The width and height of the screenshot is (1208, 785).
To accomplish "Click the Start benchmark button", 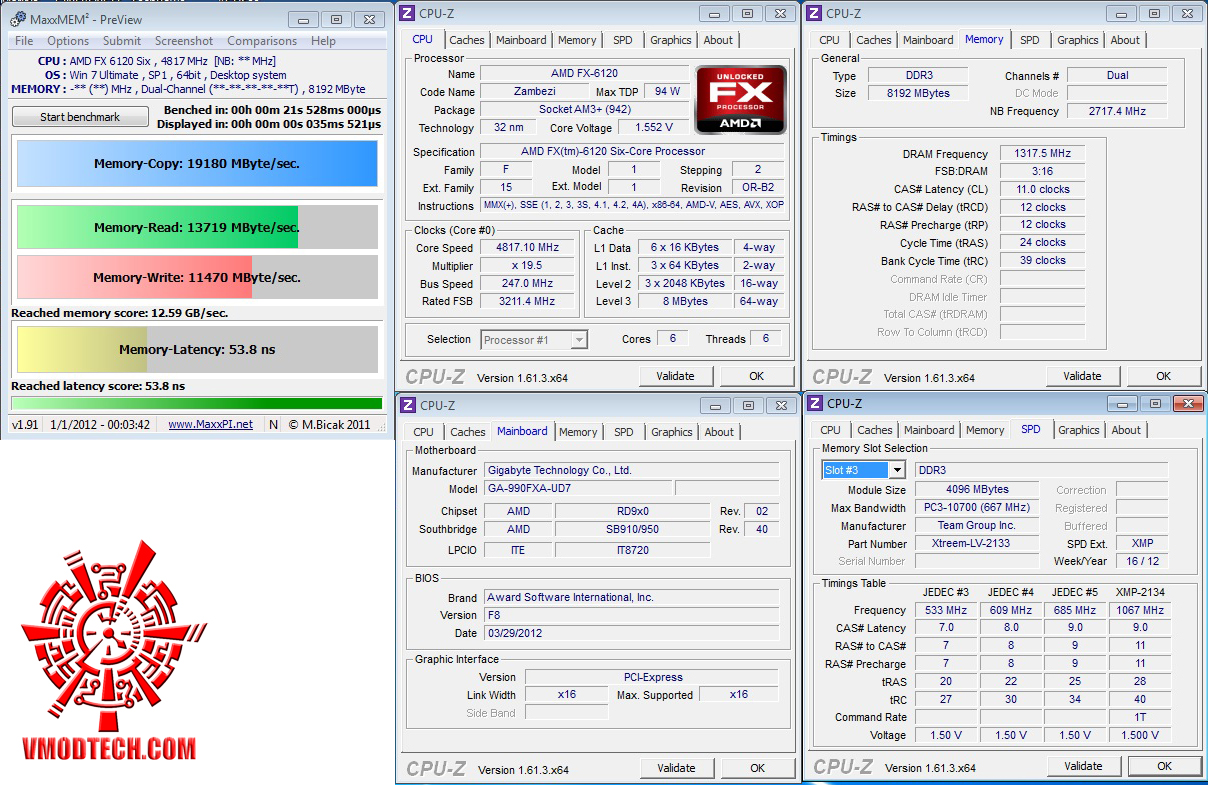I will [x=80, y=117].
